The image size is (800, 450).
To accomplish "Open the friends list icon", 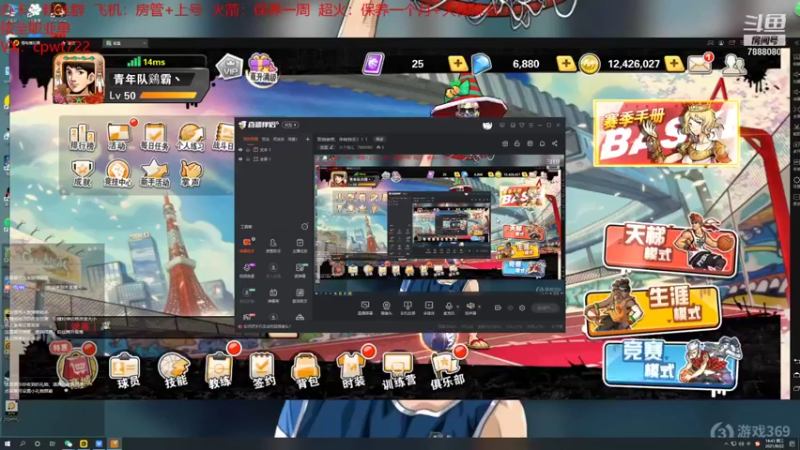I will (733, 64).
